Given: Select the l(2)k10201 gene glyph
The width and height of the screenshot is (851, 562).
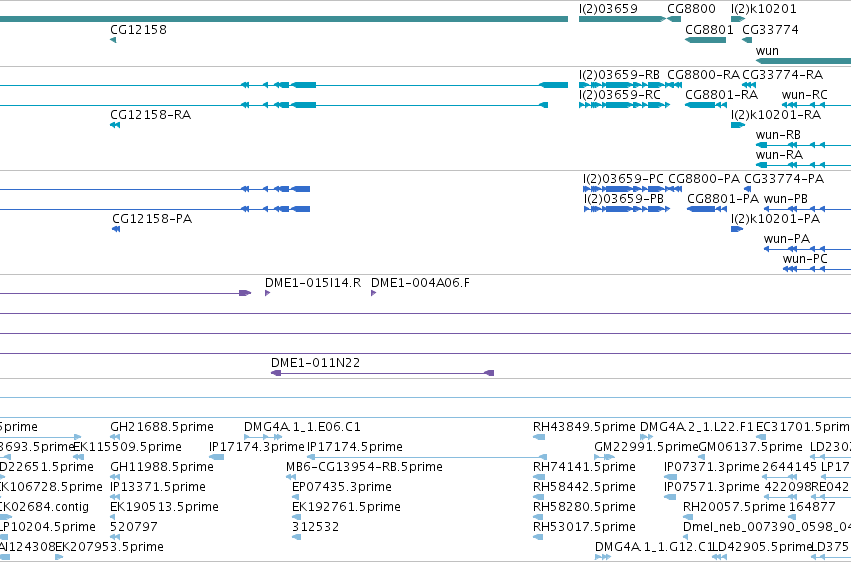Looking at the screenshot, I should pos(738,19).
